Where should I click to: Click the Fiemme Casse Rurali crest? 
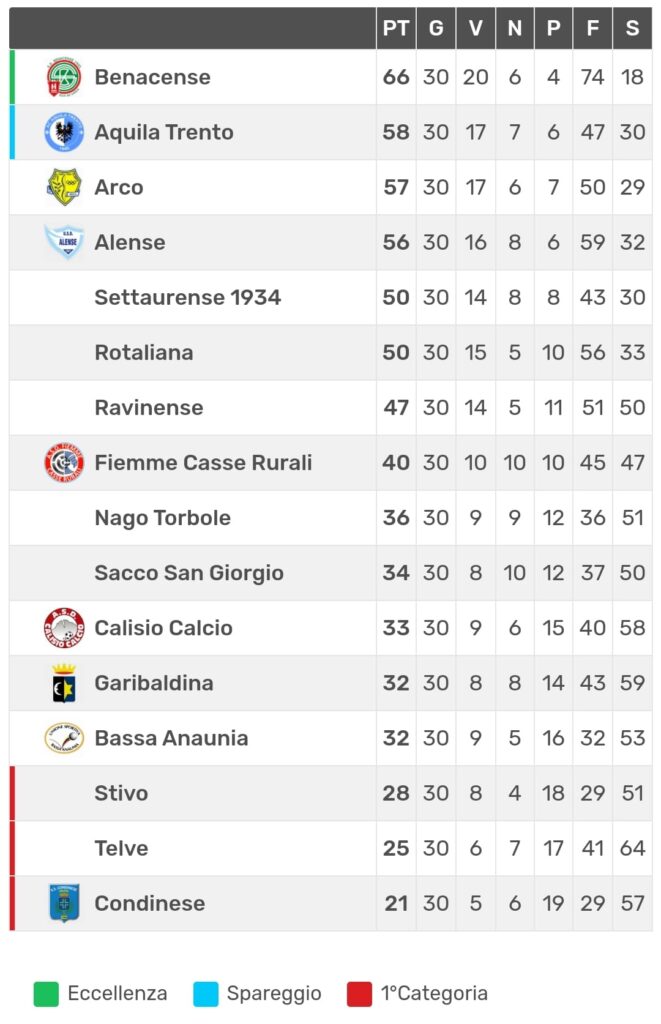64,462
